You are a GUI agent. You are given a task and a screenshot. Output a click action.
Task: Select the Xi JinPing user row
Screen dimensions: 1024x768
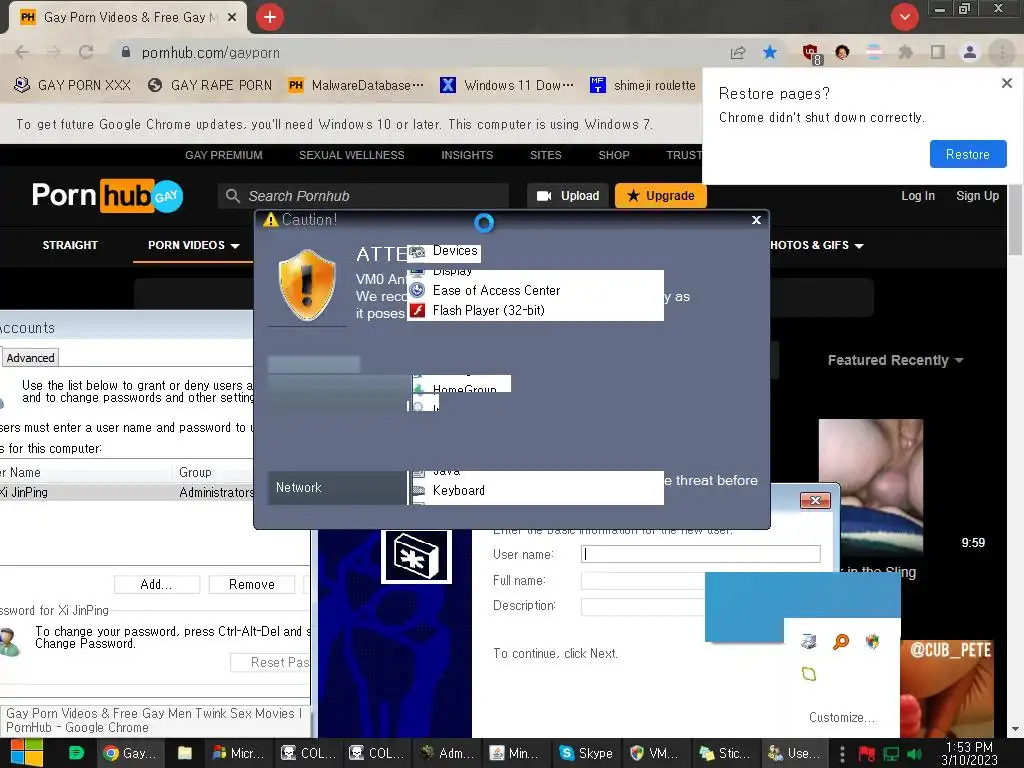[127, 492]
